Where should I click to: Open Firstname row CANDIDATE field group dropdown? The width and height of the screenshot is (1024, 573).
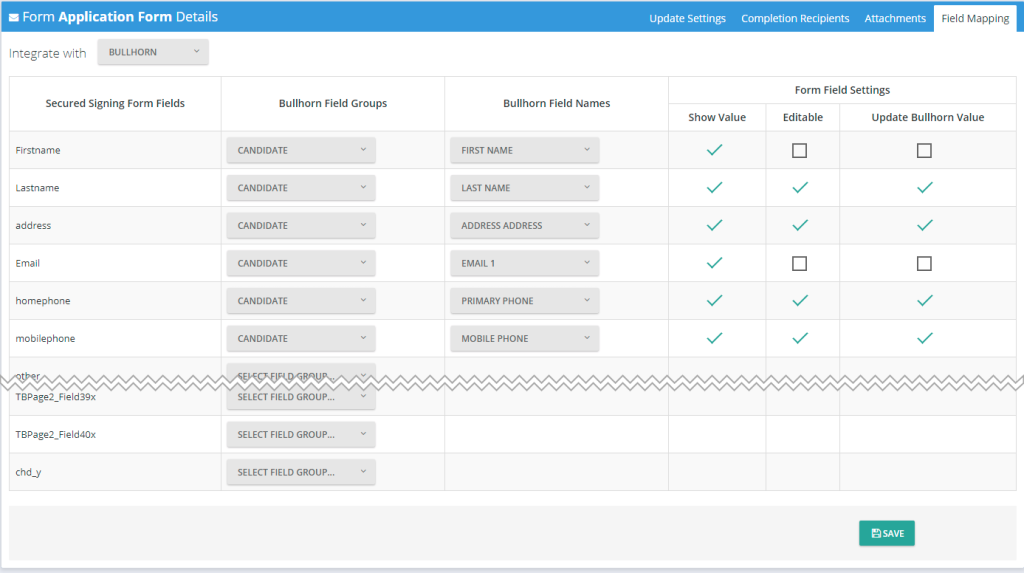coord(301,150)
